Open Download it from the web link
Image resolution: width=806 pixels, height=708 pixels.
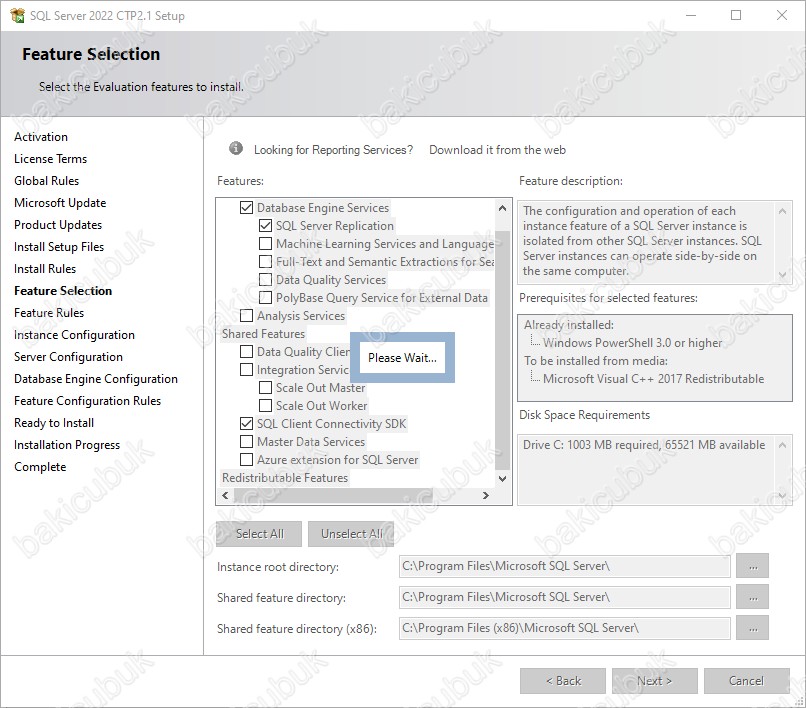coord(497,150)
